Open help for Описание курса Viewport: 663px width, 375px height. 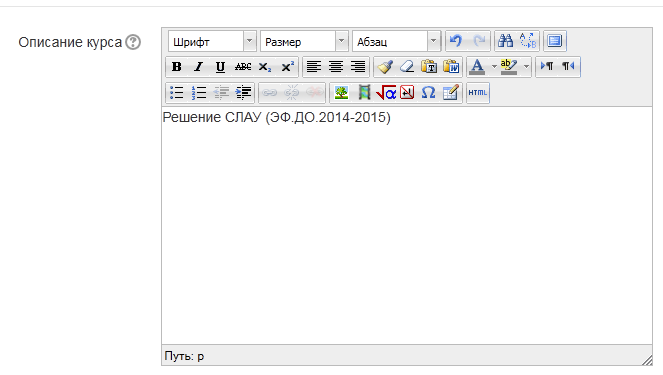pyautogui.click(x=133, y=42)
